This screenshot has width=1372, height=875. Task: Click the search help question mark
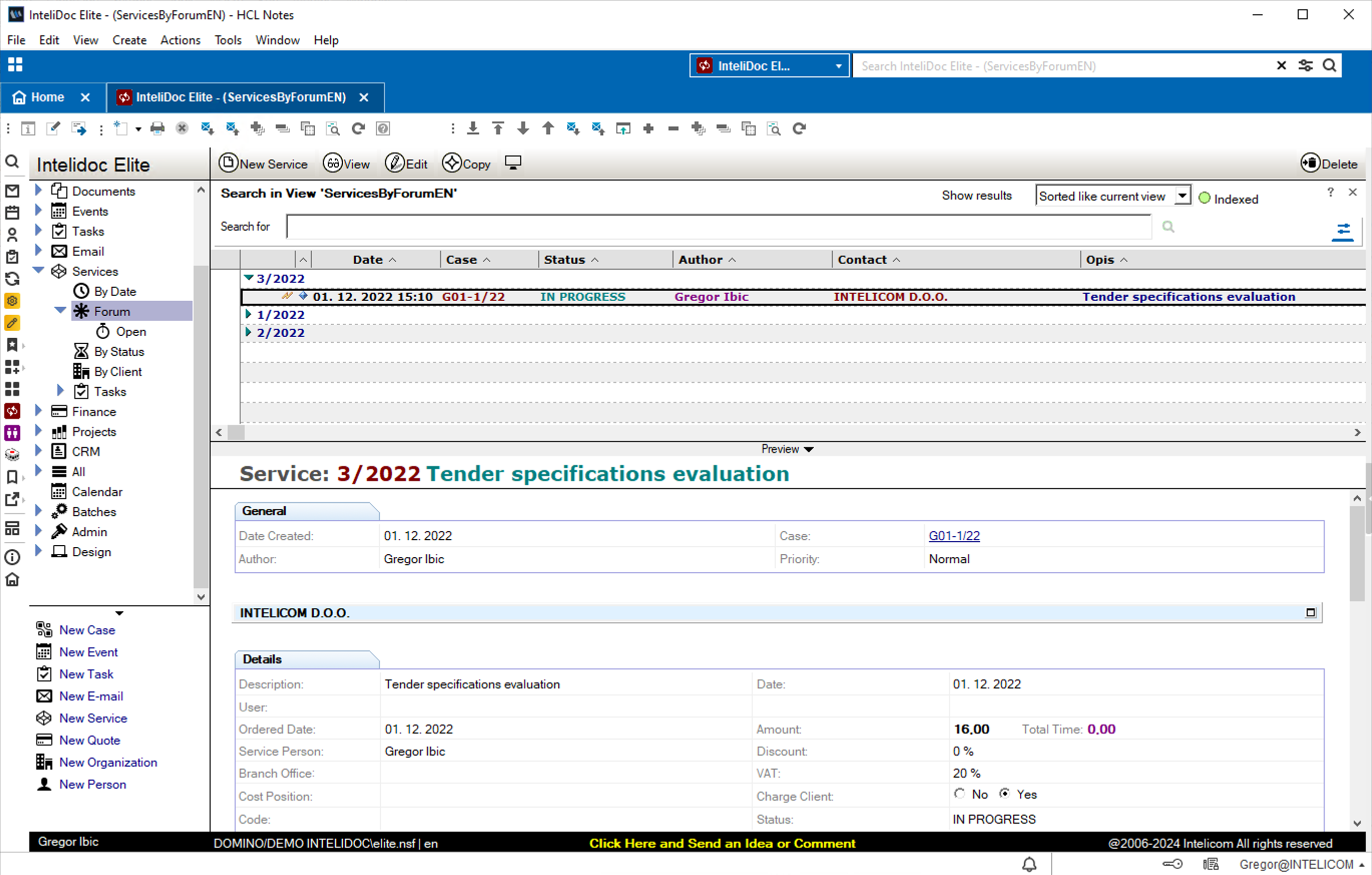coord(1330,192)
